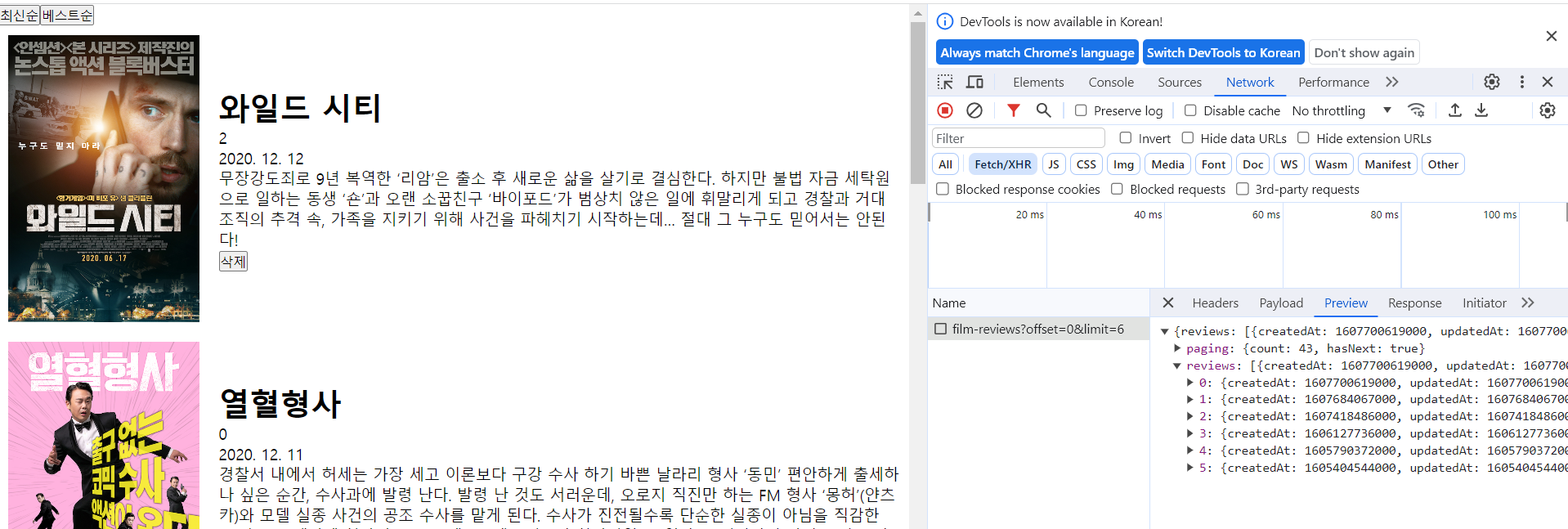The height and width of the screenshot is (529, 1568).
Task: Show more request detail tabs chevron
Action: point(1528,303)
